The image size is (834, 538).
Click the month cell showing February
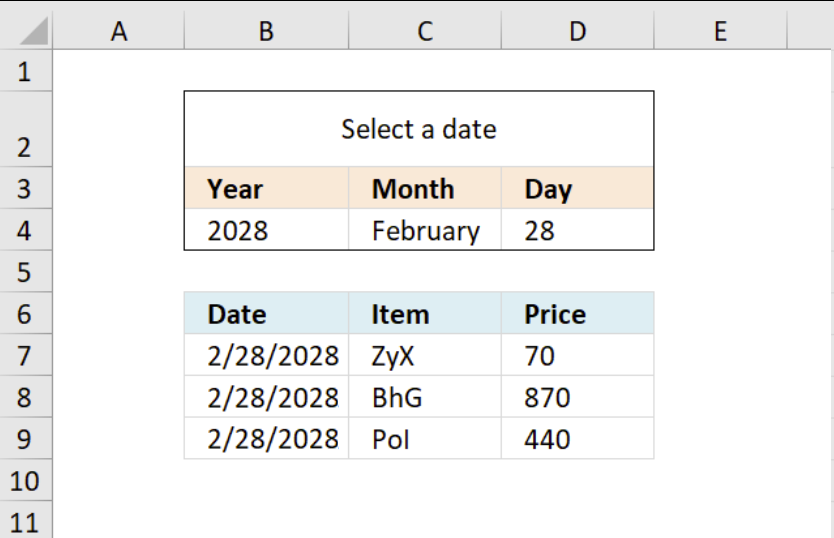coord(425,230)
